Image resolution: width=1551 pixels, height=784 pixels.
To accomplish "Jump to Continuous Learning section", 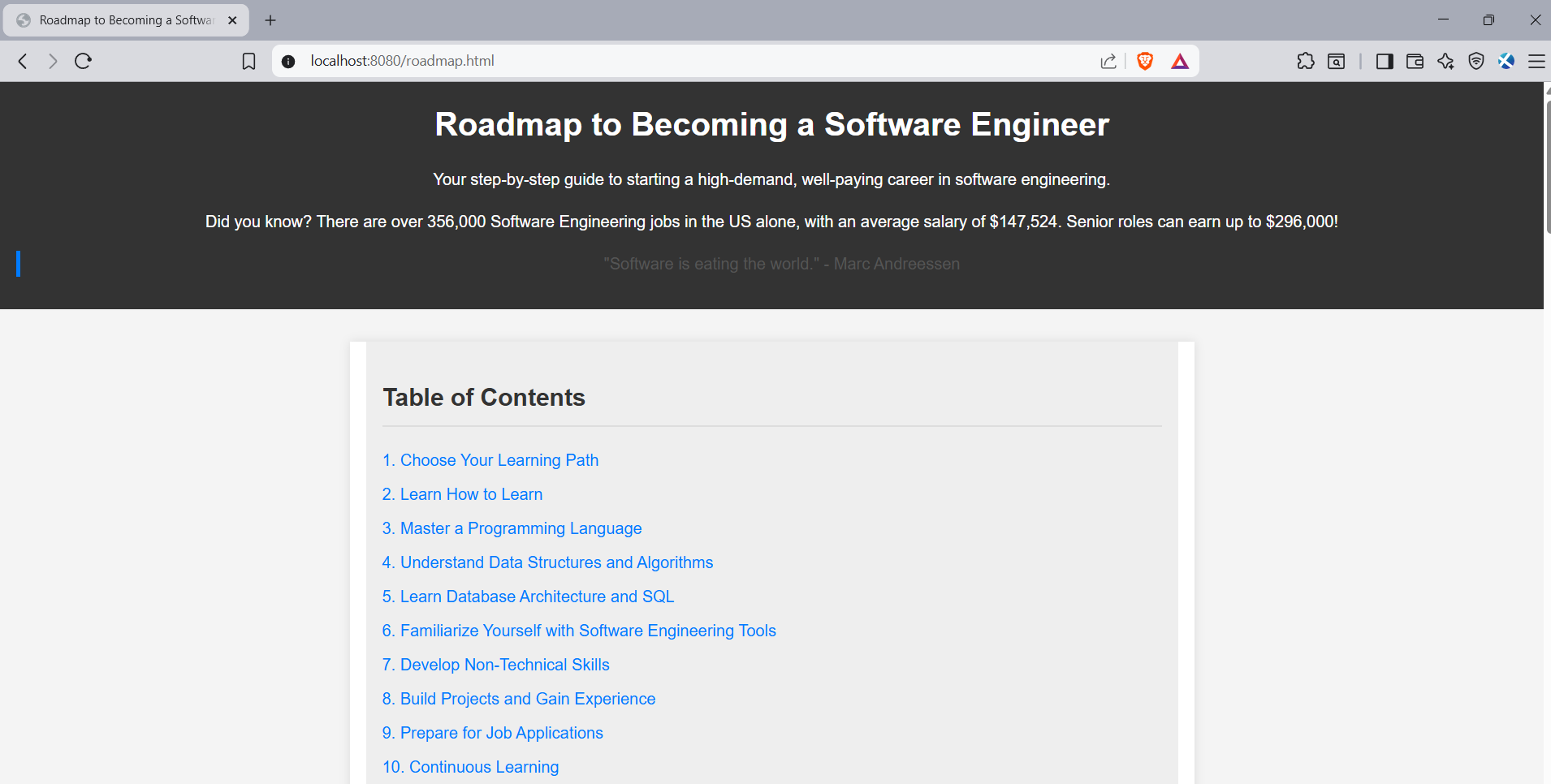I will pos(470,767).
